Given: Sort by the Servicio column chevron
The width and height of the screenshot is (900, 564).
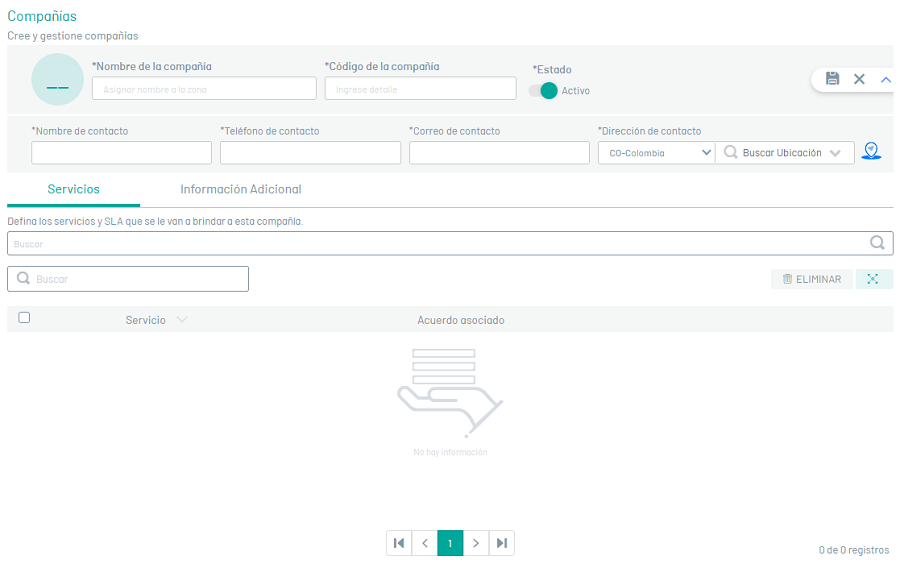Looking at the screenshot, I should pos(181,320).
